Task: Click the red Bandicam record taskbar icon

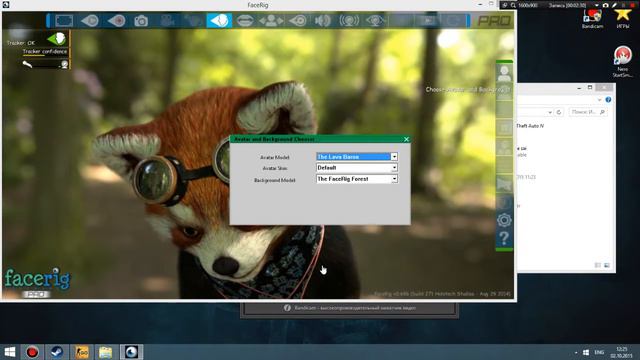Action: [x=32, y=352]
